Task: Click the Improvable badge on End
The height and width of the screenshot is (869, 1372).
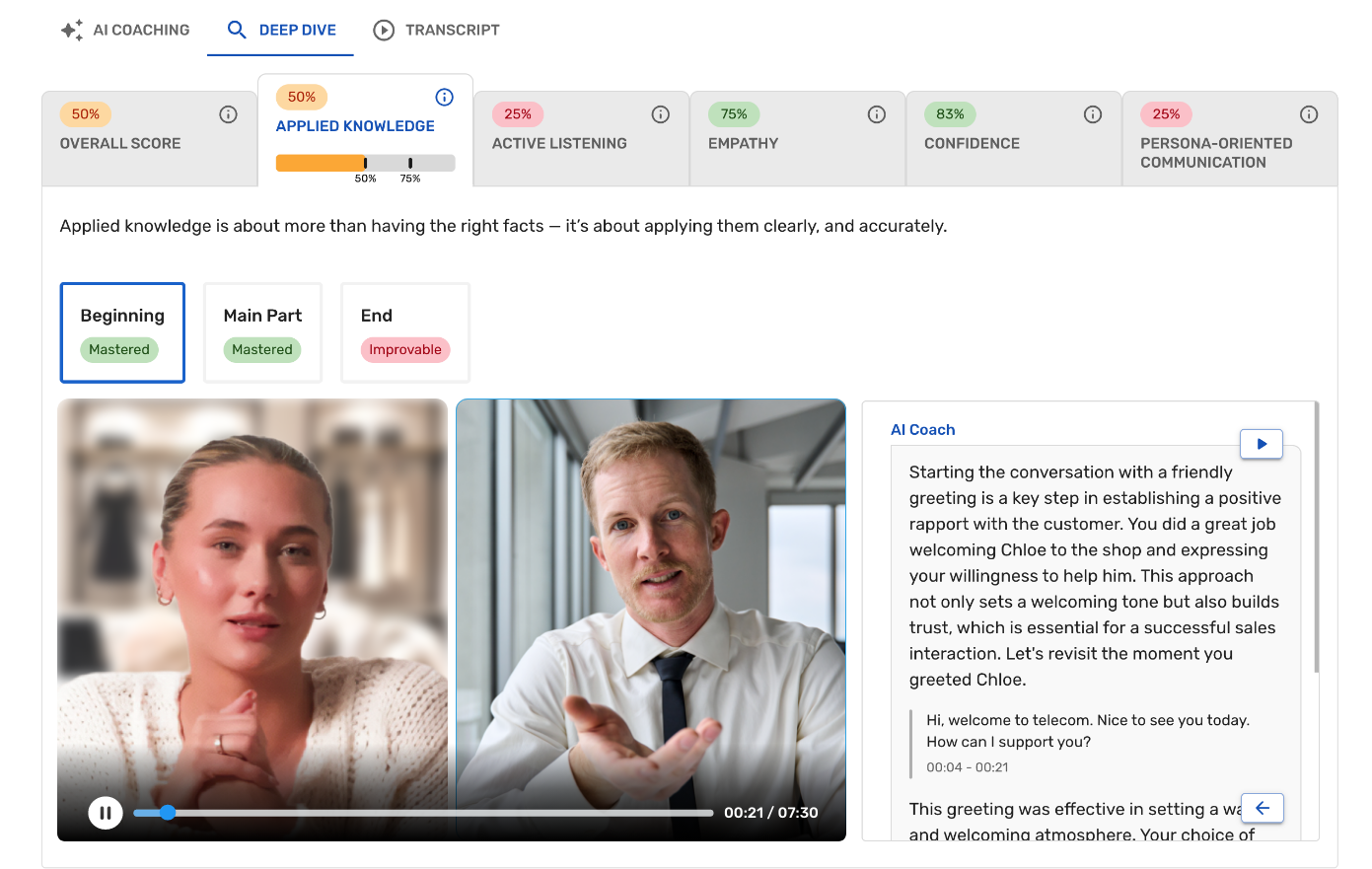Action: 404,349
